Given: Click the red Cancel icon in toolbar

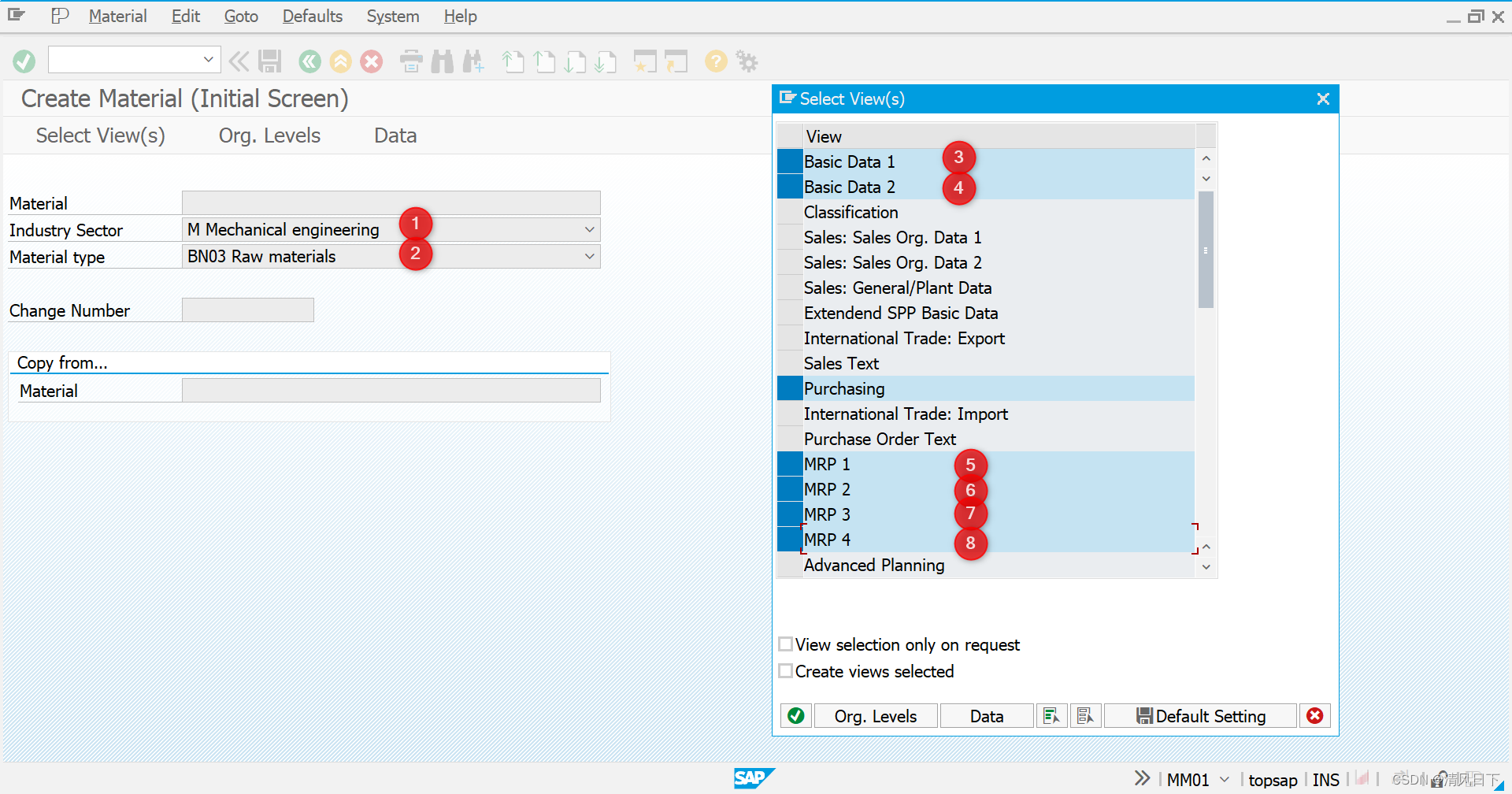Looking at the screenshot, I should pos(372,61).
